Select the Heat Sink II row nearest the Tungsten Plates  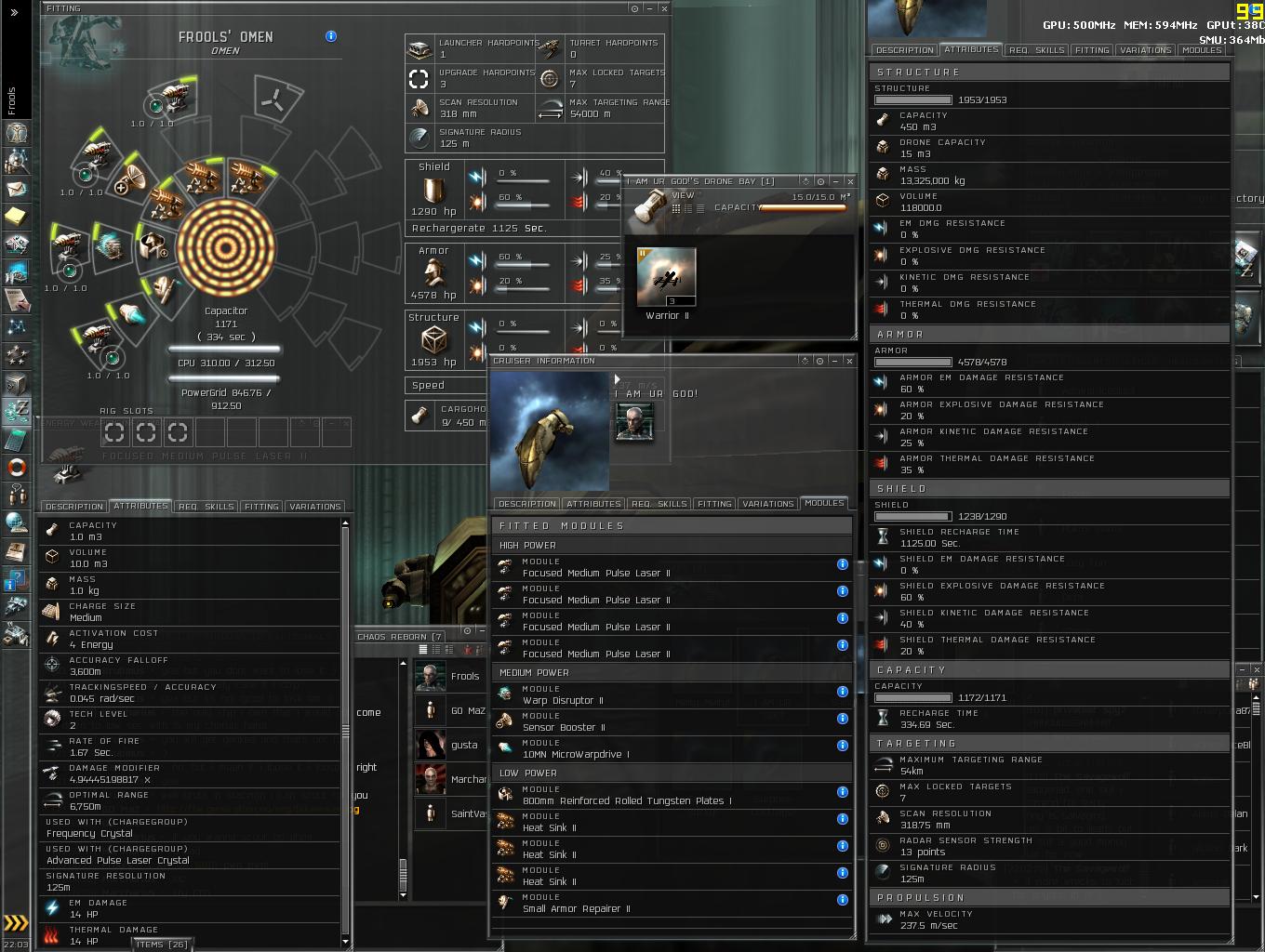click(x=672, y=822)
